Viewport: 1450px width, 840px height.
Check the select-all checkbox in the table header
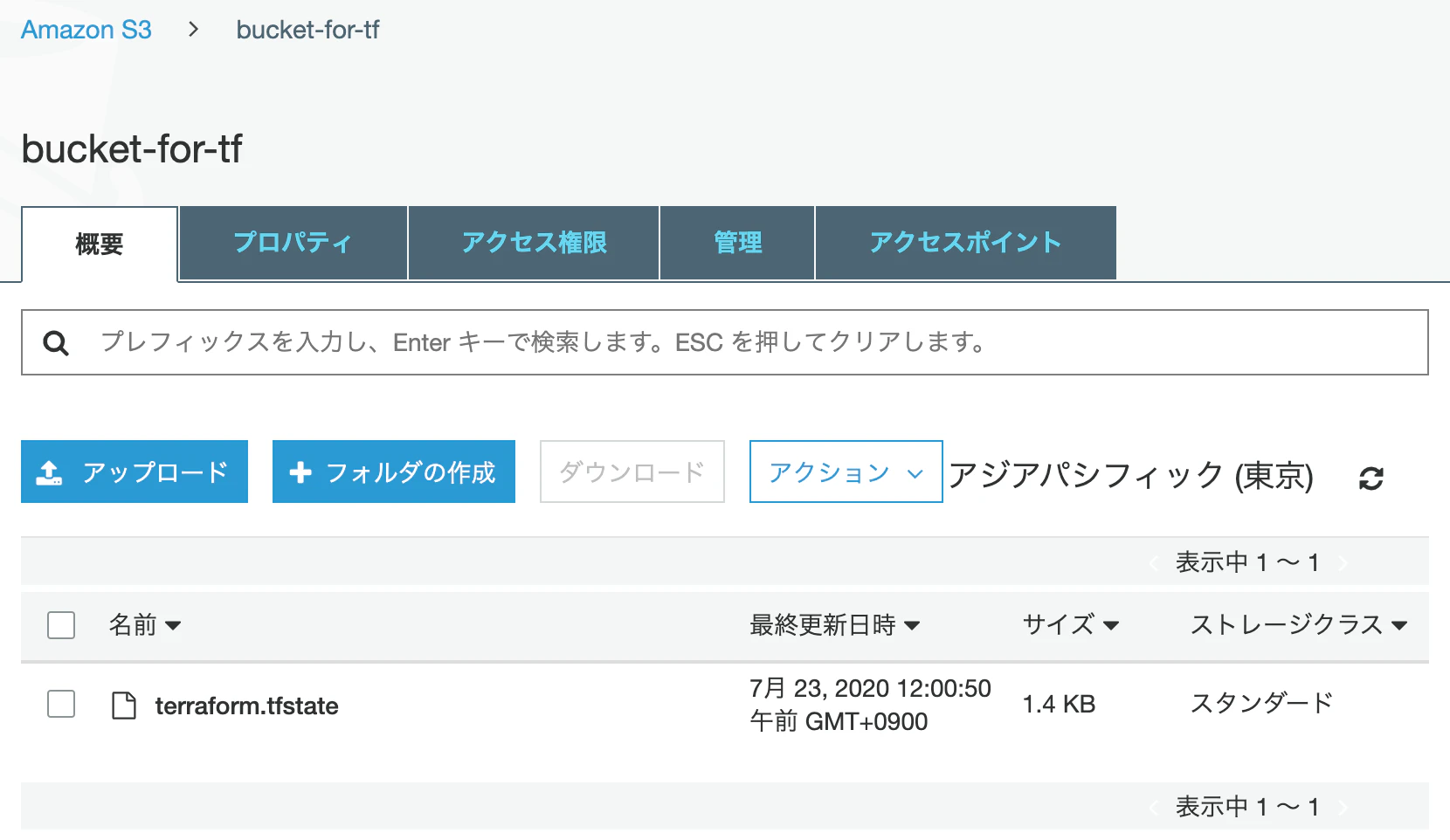61,625
